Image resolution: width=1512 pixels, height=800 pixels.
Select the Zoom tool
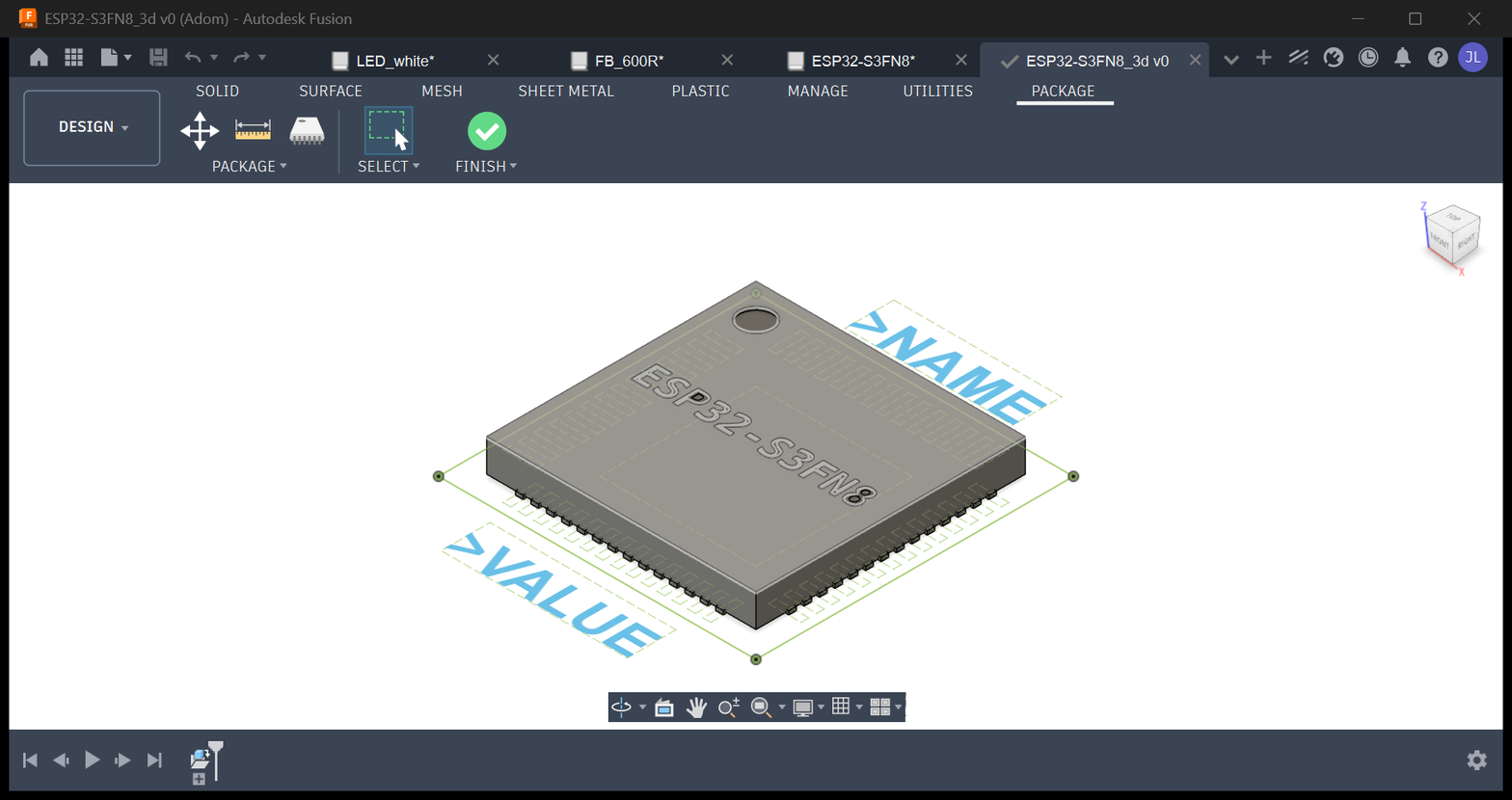[x=729, y=707]
